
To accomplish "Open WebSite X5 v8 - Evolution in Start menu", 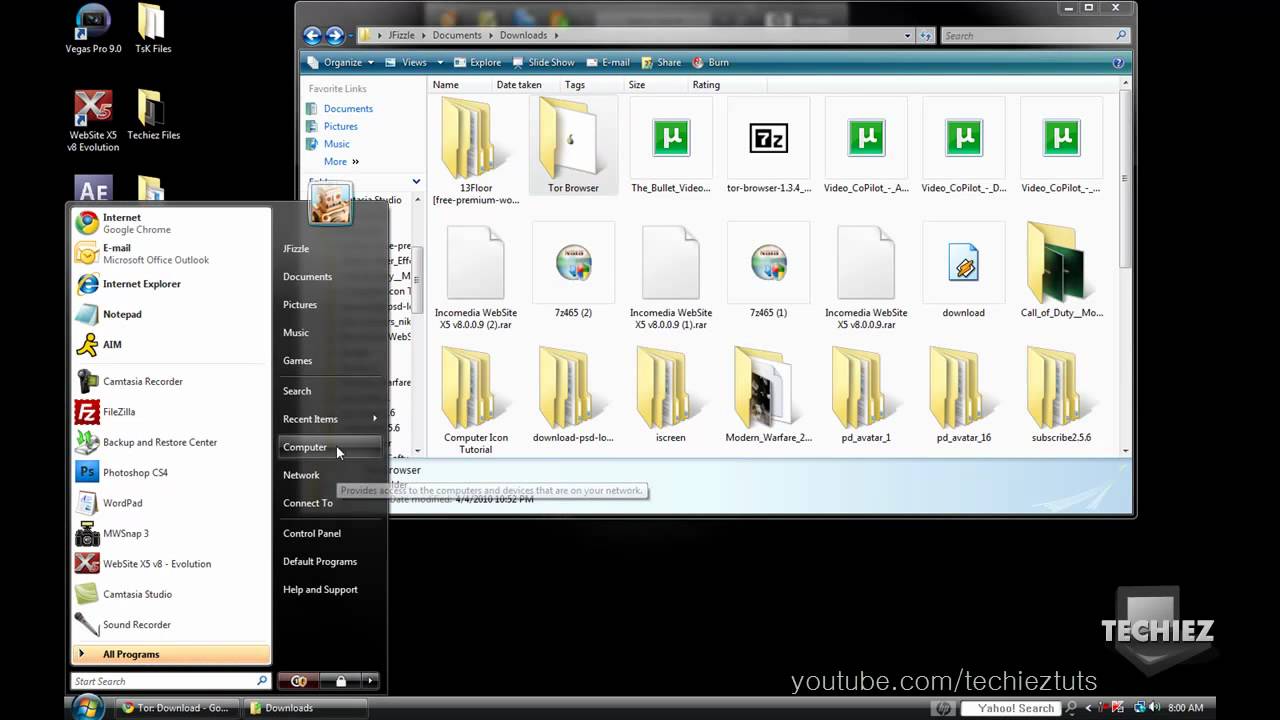I will pos(170,564).
